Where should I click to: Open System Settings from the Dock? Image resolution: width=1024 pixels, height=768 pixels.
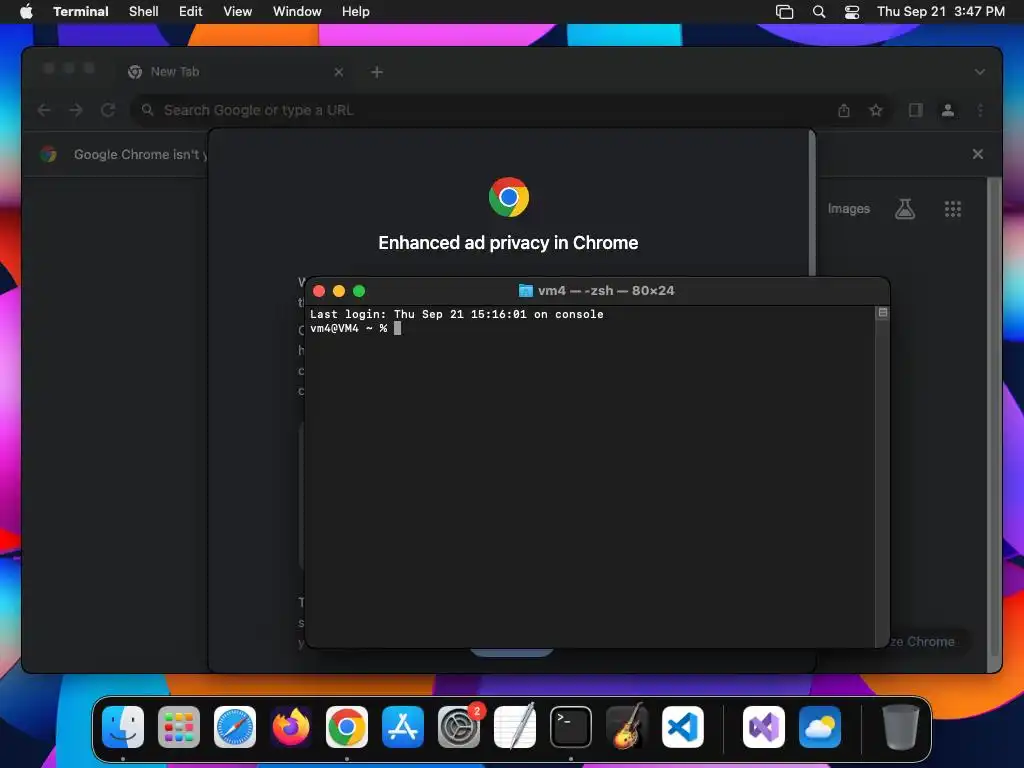(459, 727)
